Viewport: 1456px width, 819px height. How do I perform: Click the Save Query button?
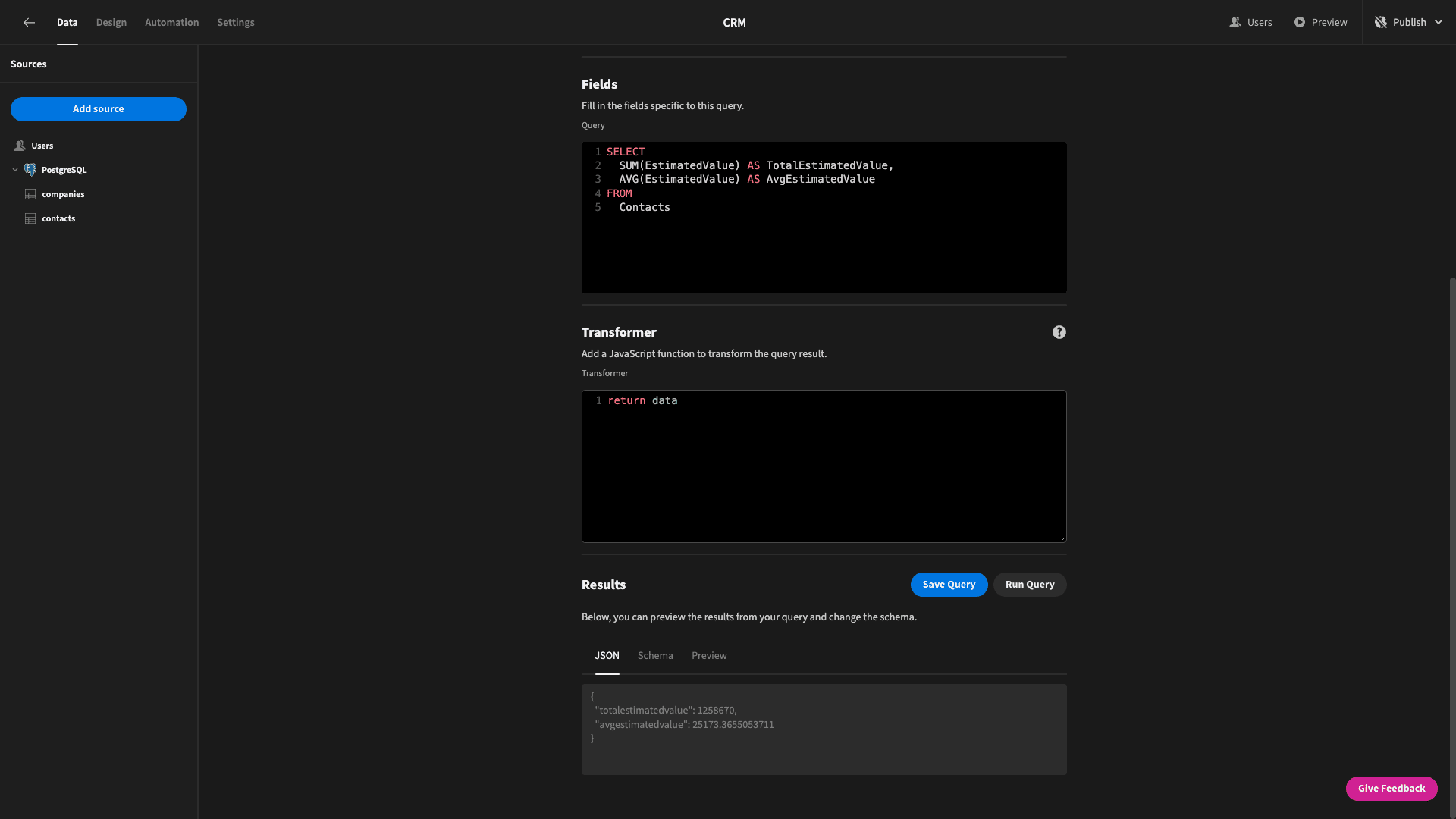[x=949, y=585]
